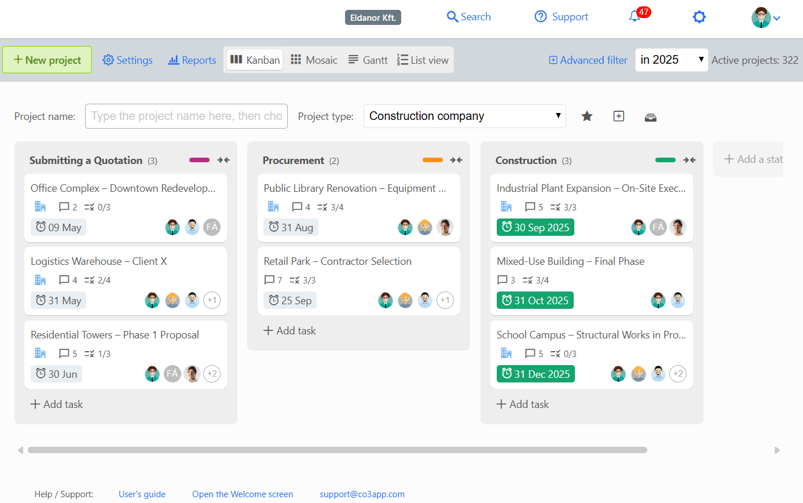The height and width of the screenshot is (503, 803).
Task: Open Reports
Action: click(x=192, y=60)
